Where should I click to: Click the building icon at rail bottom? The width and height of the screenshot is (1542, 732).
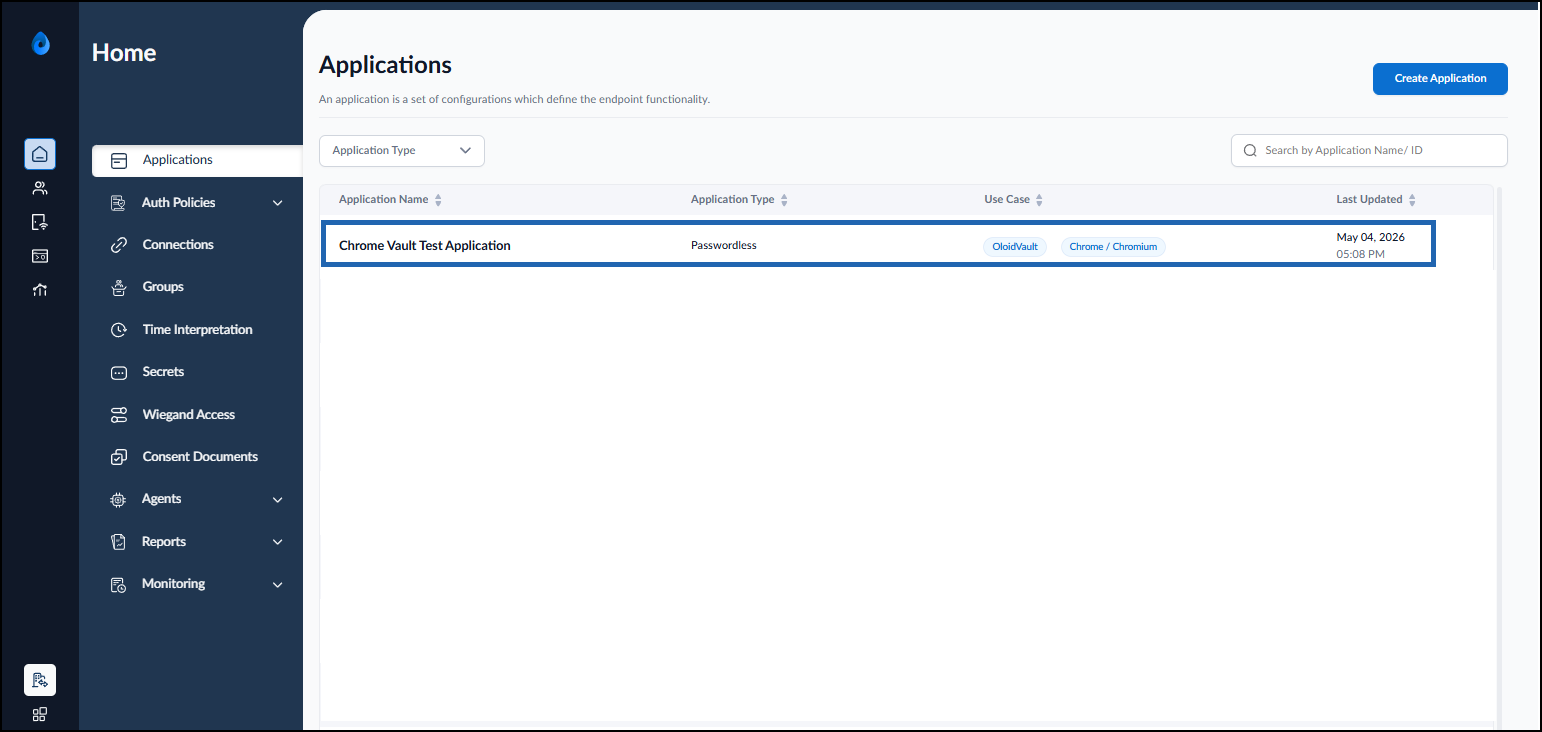[x=40, y=680]
